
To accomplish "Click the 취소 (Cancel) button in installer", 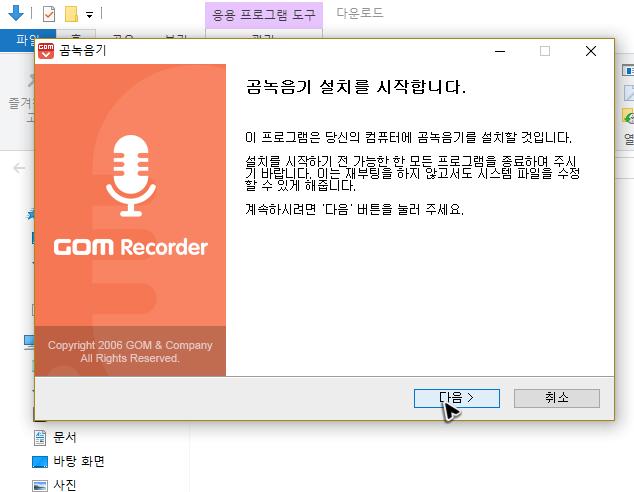I will [x=556, y=398].
